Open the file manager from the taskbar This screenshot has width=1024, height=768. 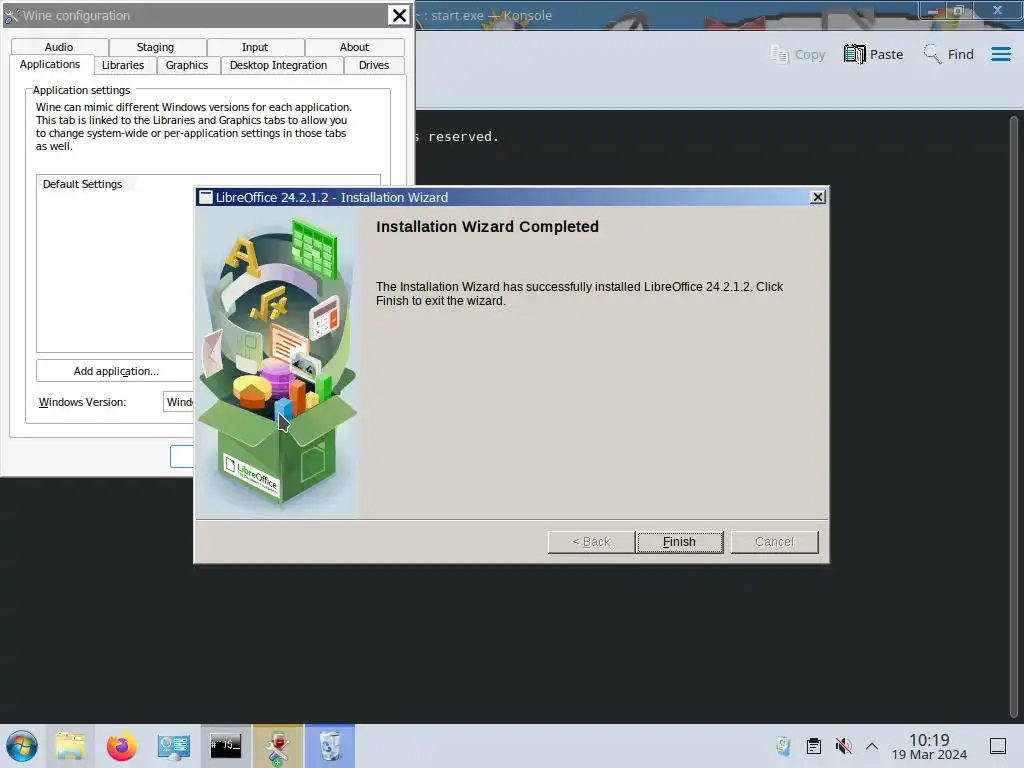tap(70, 746)
